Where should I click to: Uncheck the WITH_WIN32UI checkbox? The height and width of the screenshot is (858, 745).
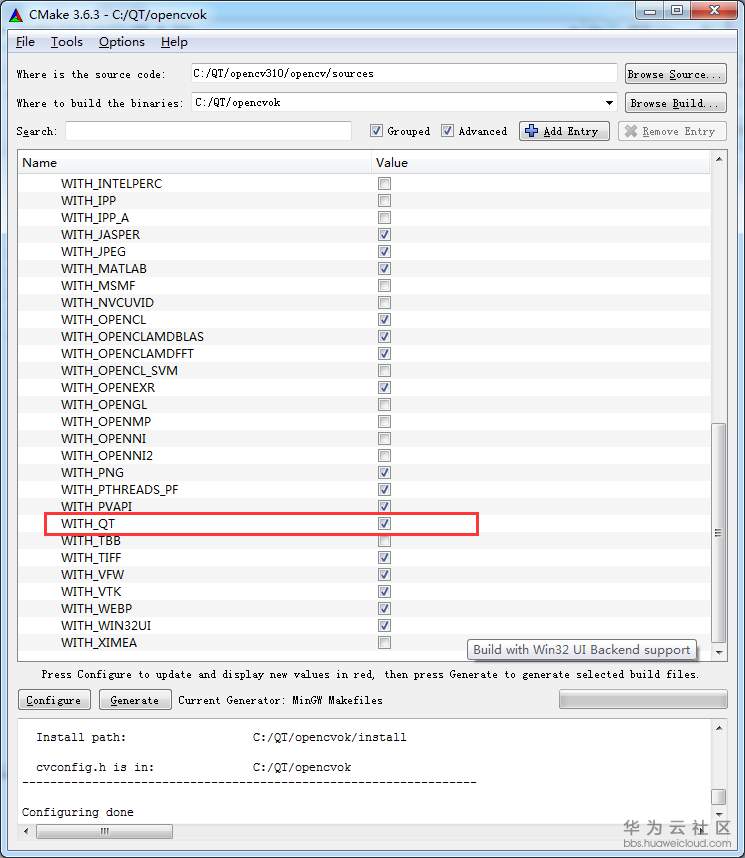[x=384, y=625]
